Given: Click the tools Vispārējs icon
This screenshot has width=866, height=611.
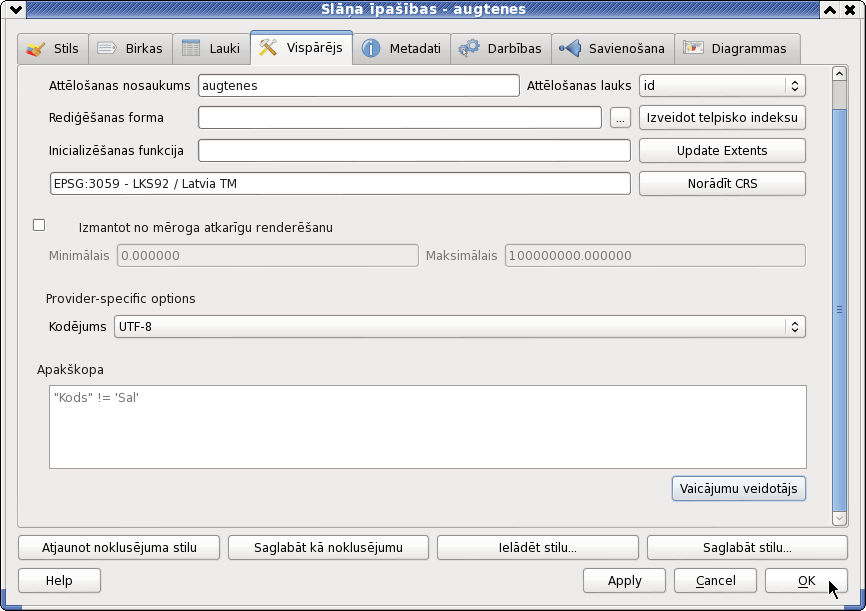Looking at the screenshot, I should [x=268, y=48].
